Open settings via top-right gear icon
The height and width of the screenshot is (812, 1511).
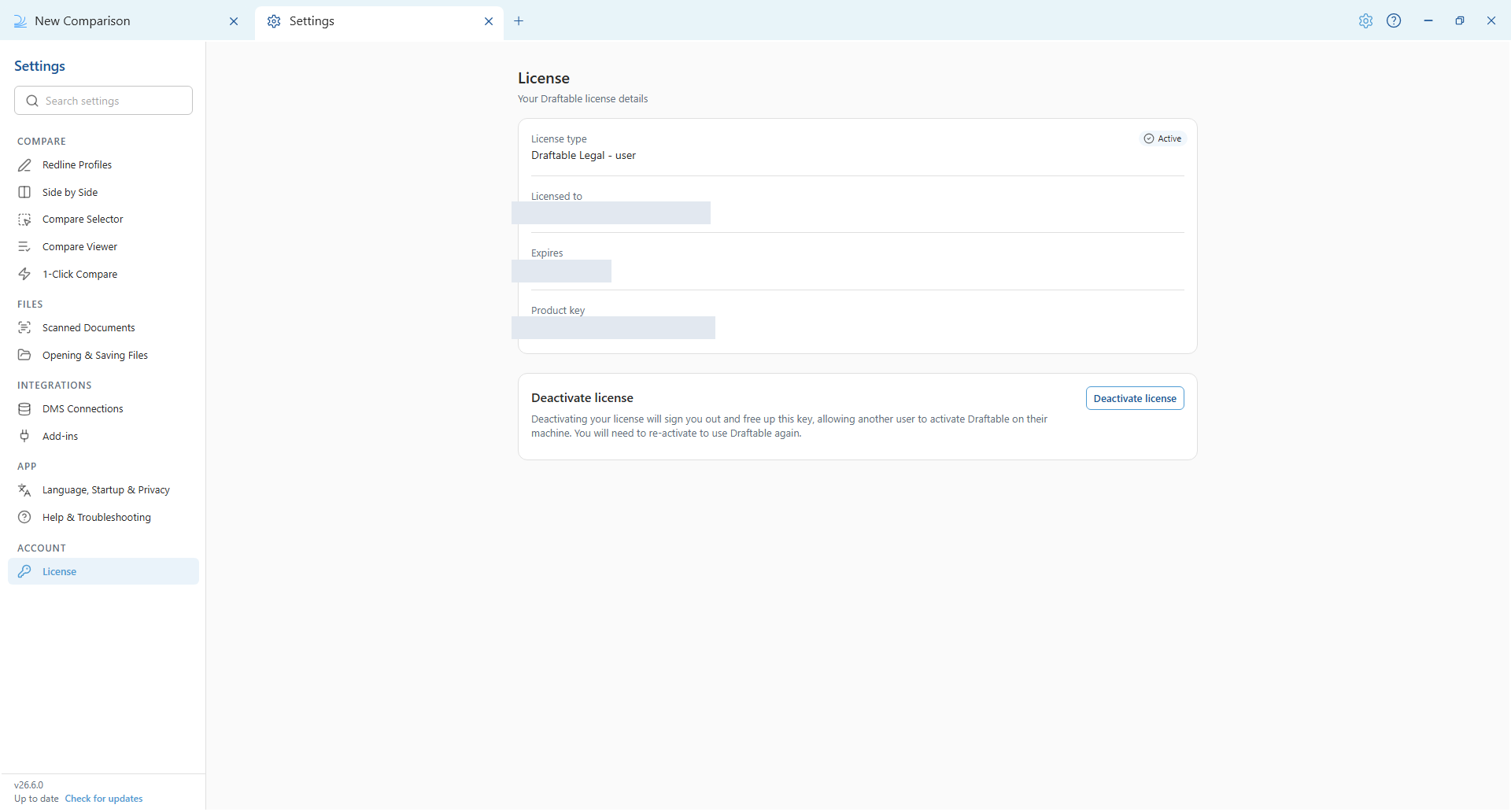tap(1365, 21)
